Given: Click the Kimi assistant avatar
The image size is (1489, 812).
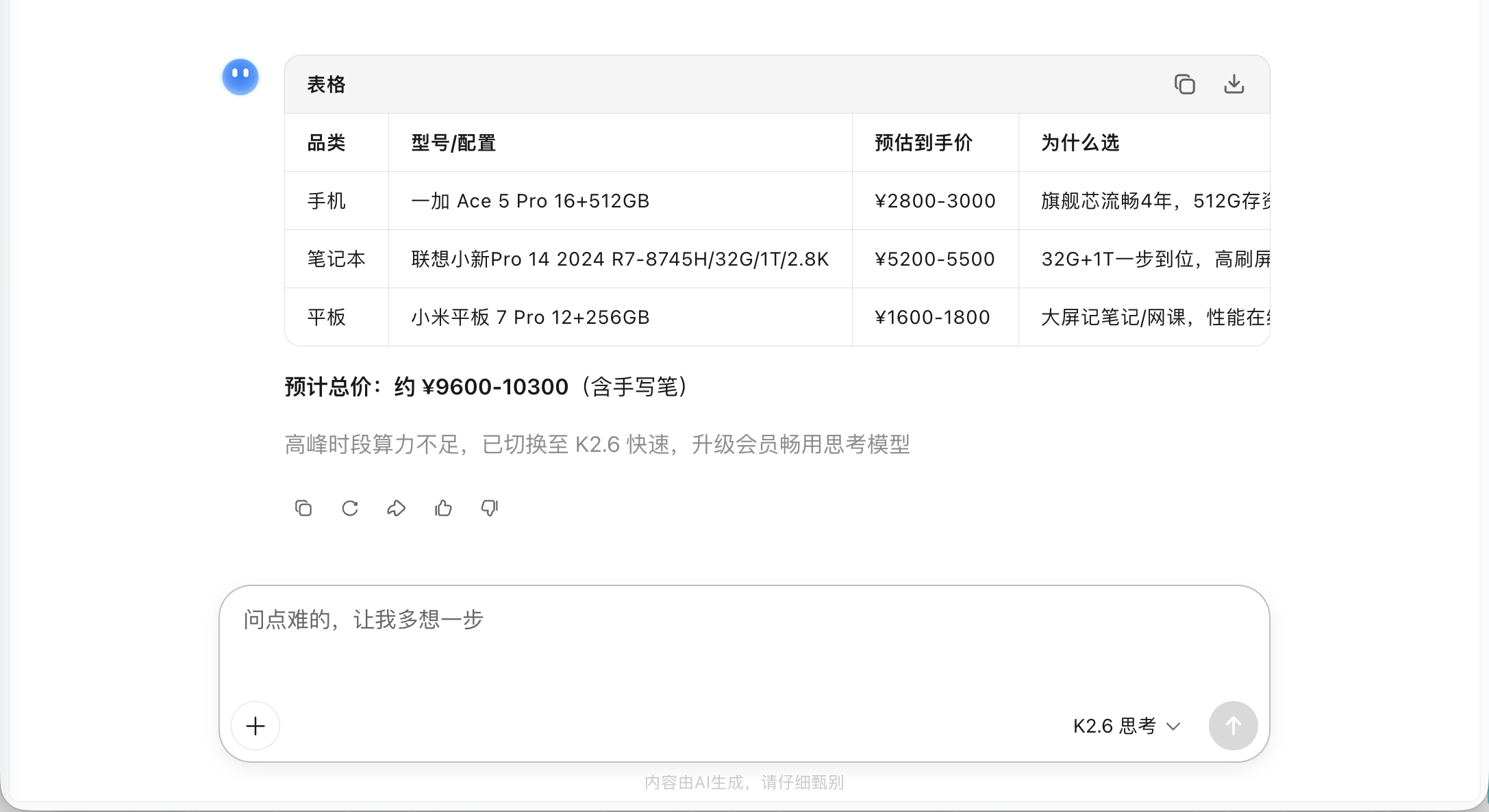Looking at the screenshot, I should point(240,77).
